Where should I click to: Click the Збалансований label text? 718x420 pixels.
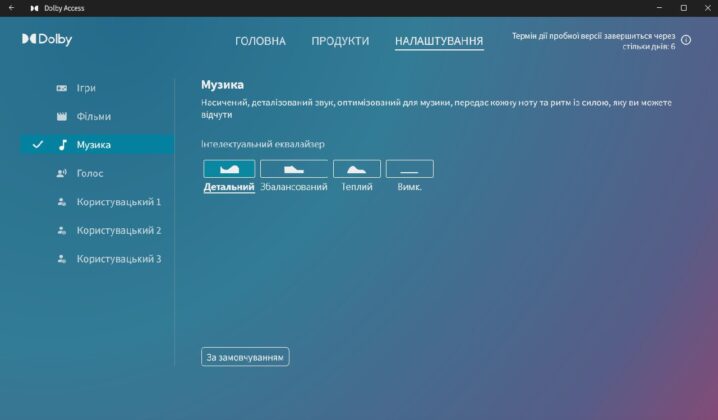(x=294, y=187)
